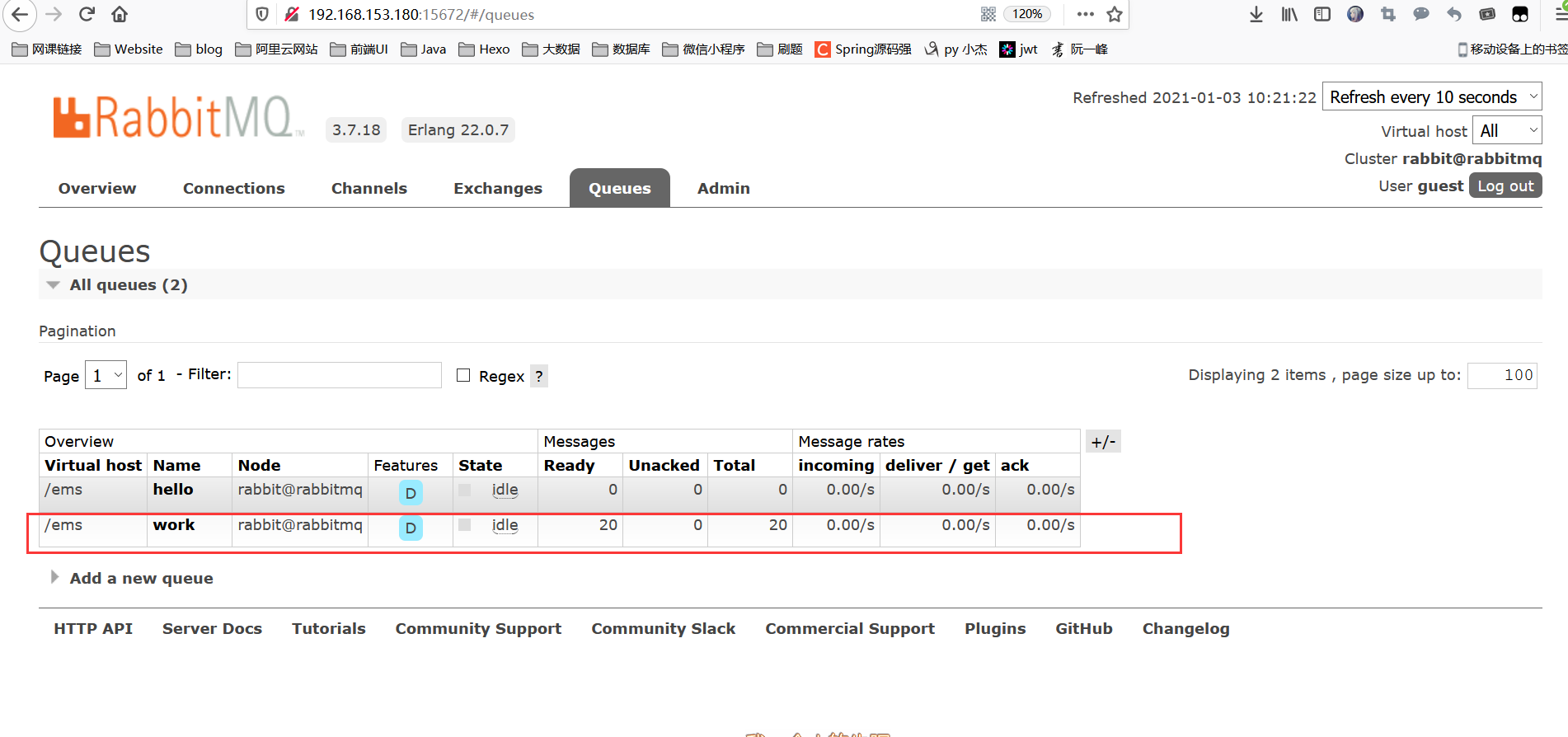Click the star ticket extension icon
The image size is (1568, 737).
coord(1487,14)
